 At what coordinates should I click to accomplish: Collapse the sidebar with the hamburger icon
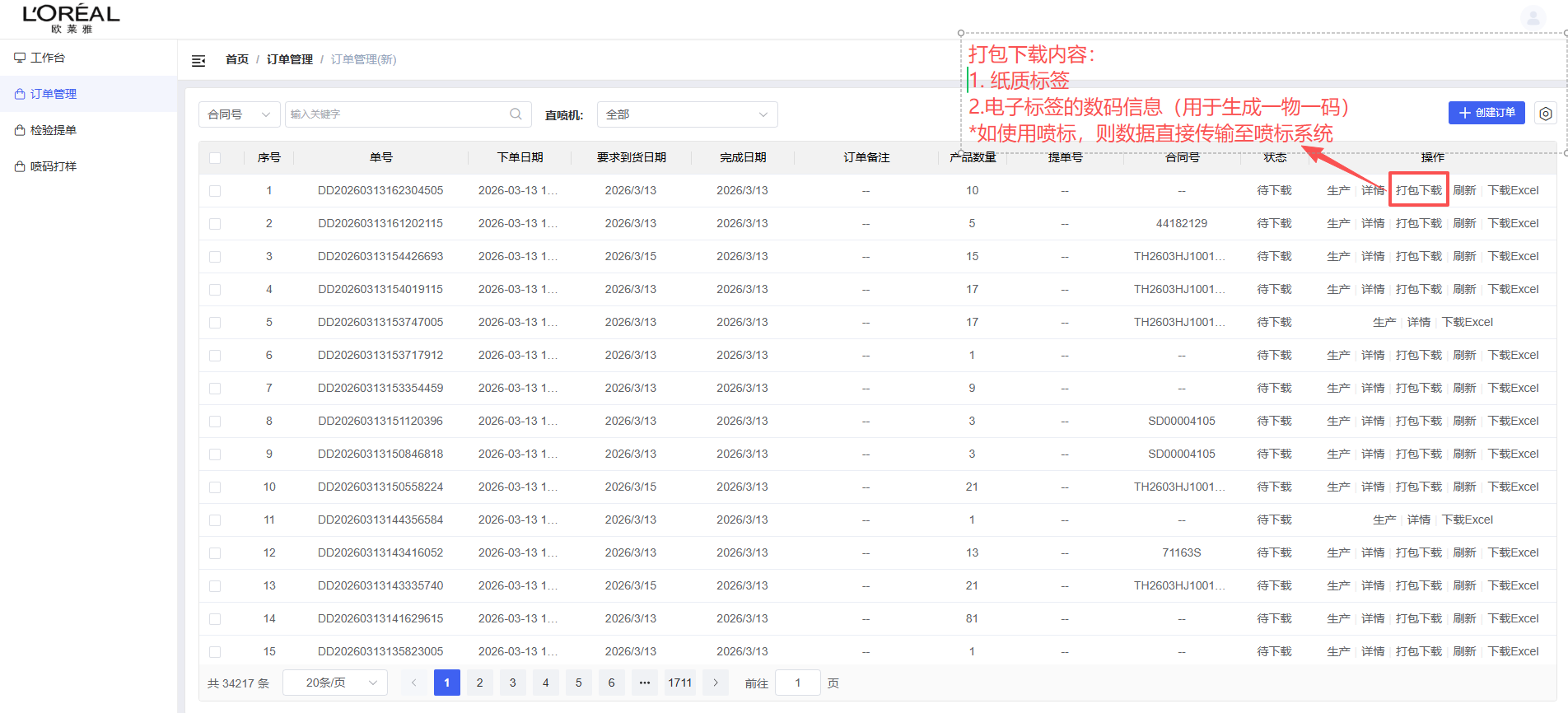[x=198, y=60]
